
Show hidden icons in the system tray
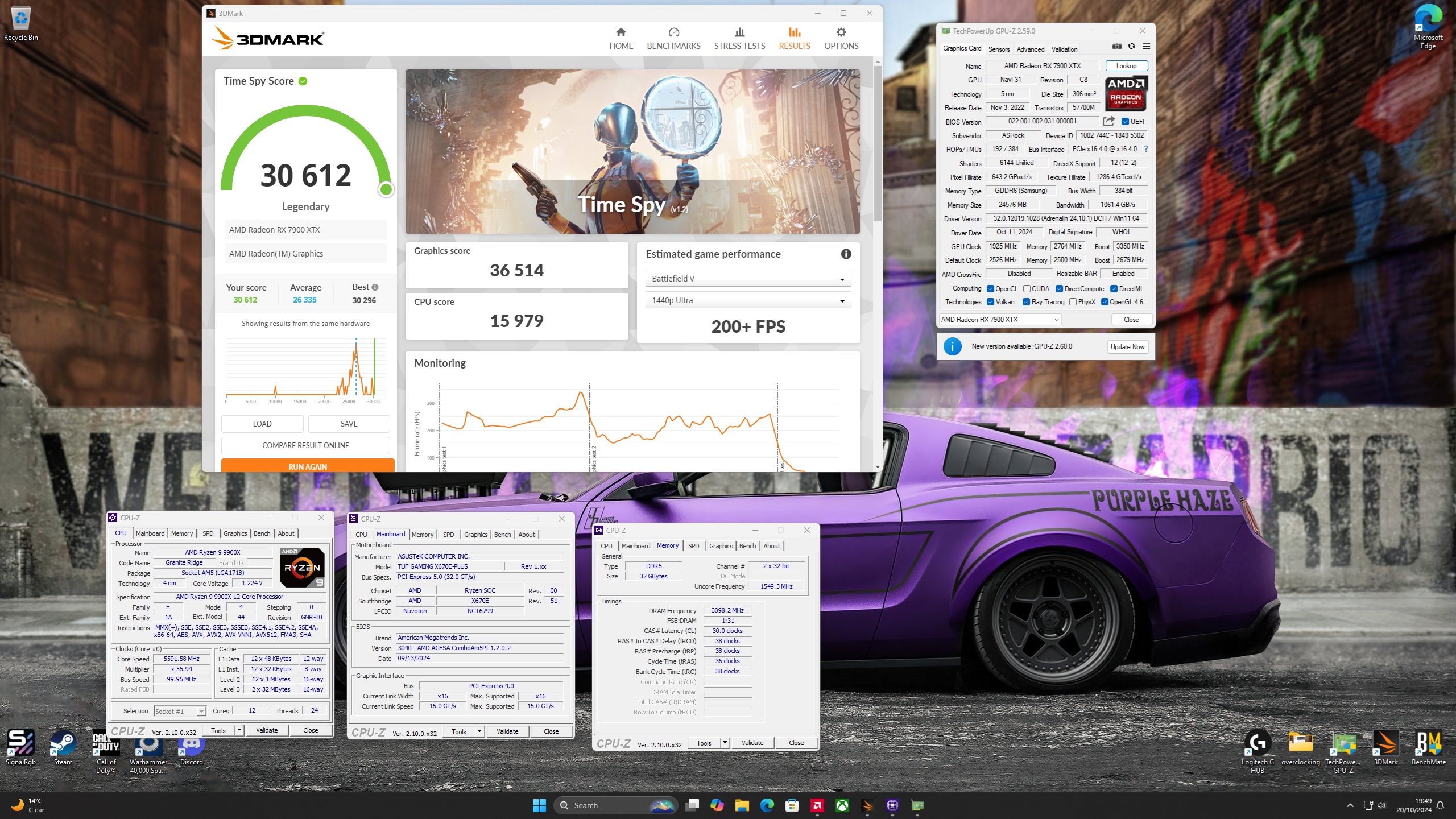pos(1350,805)
